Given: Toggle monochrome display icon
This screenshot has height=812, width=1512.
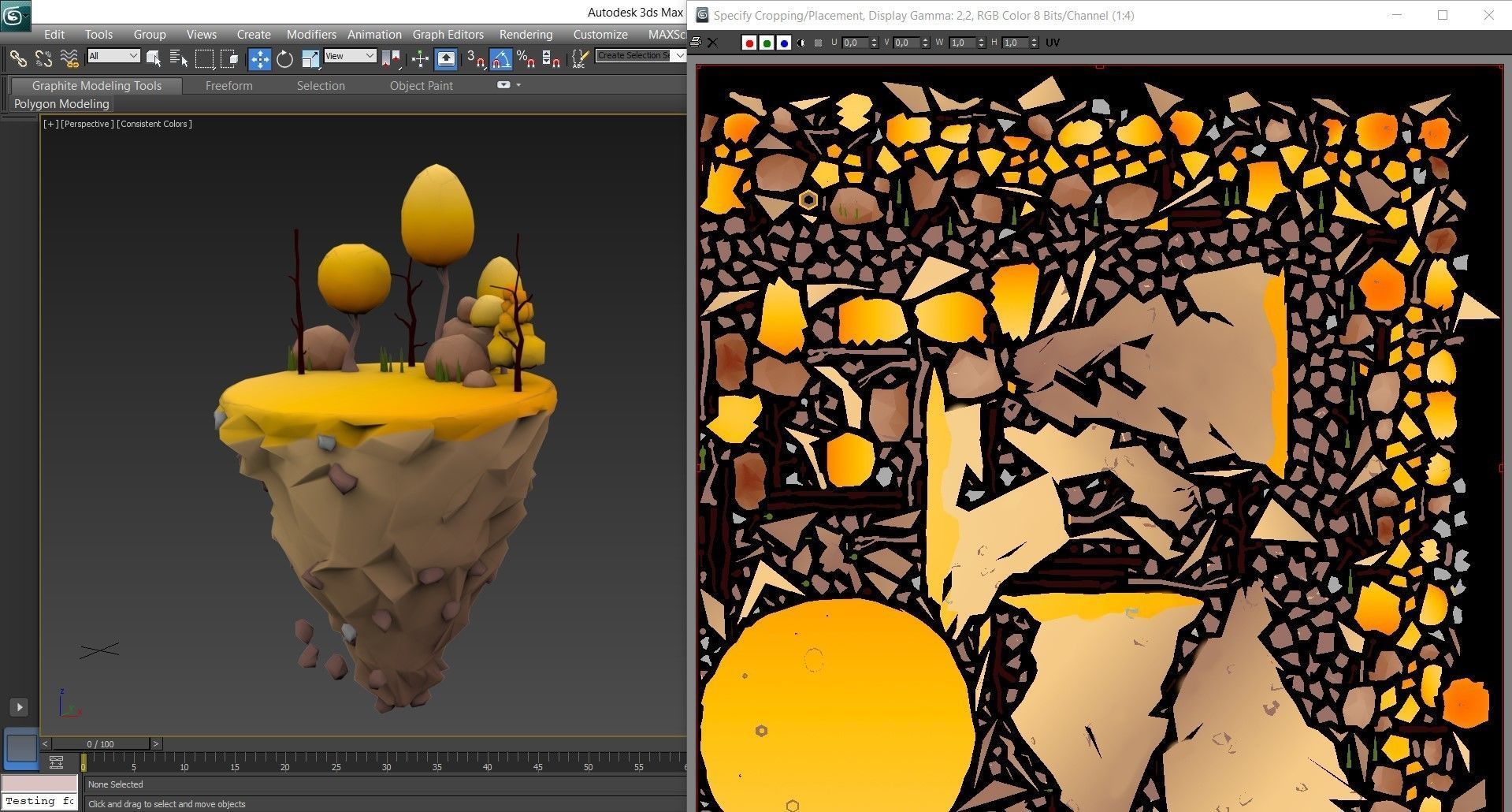Looking at the screenshot, I should 819,43.
